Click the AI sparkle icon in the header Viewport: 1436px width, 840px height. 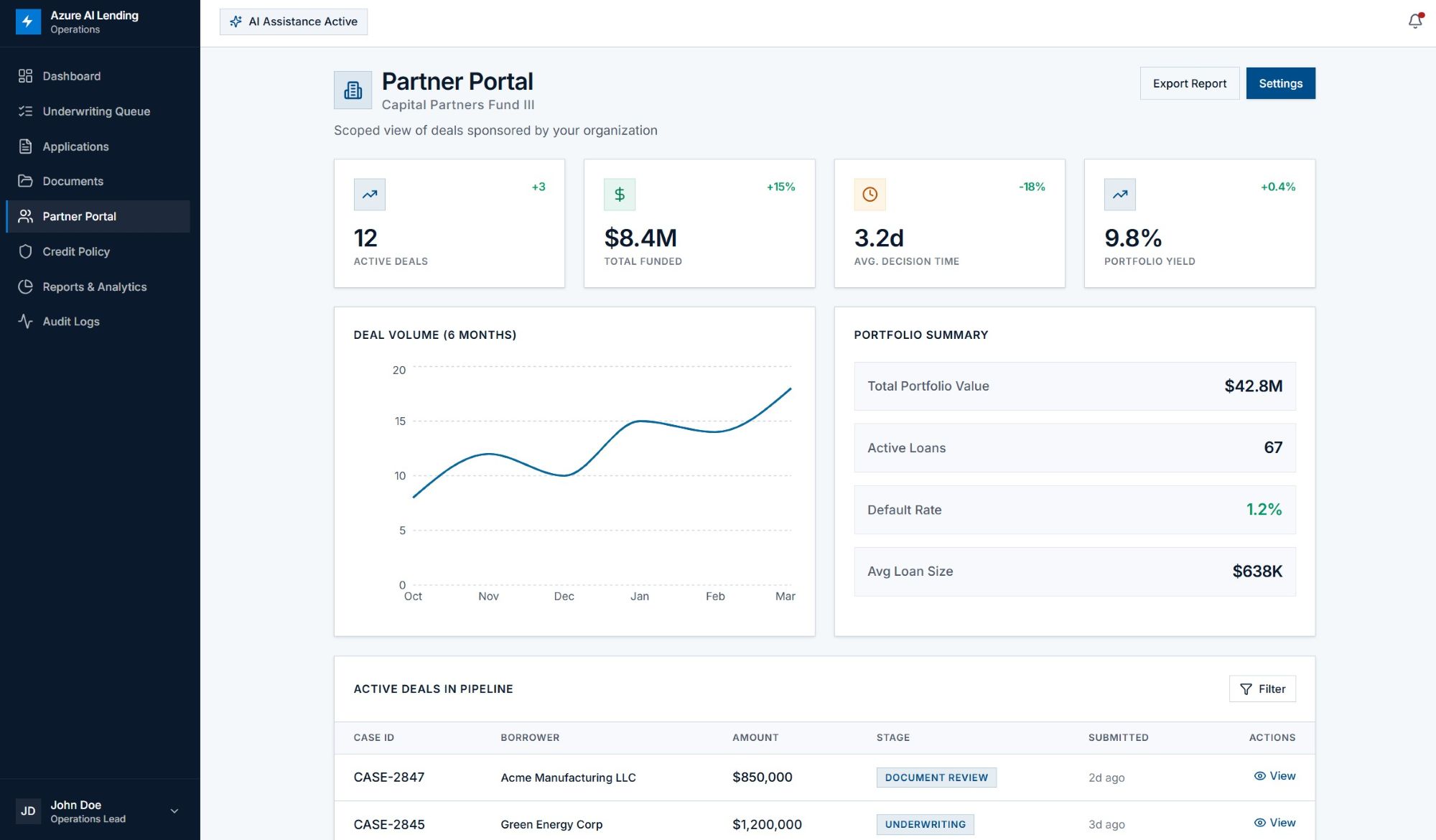(x=236, y=22)
